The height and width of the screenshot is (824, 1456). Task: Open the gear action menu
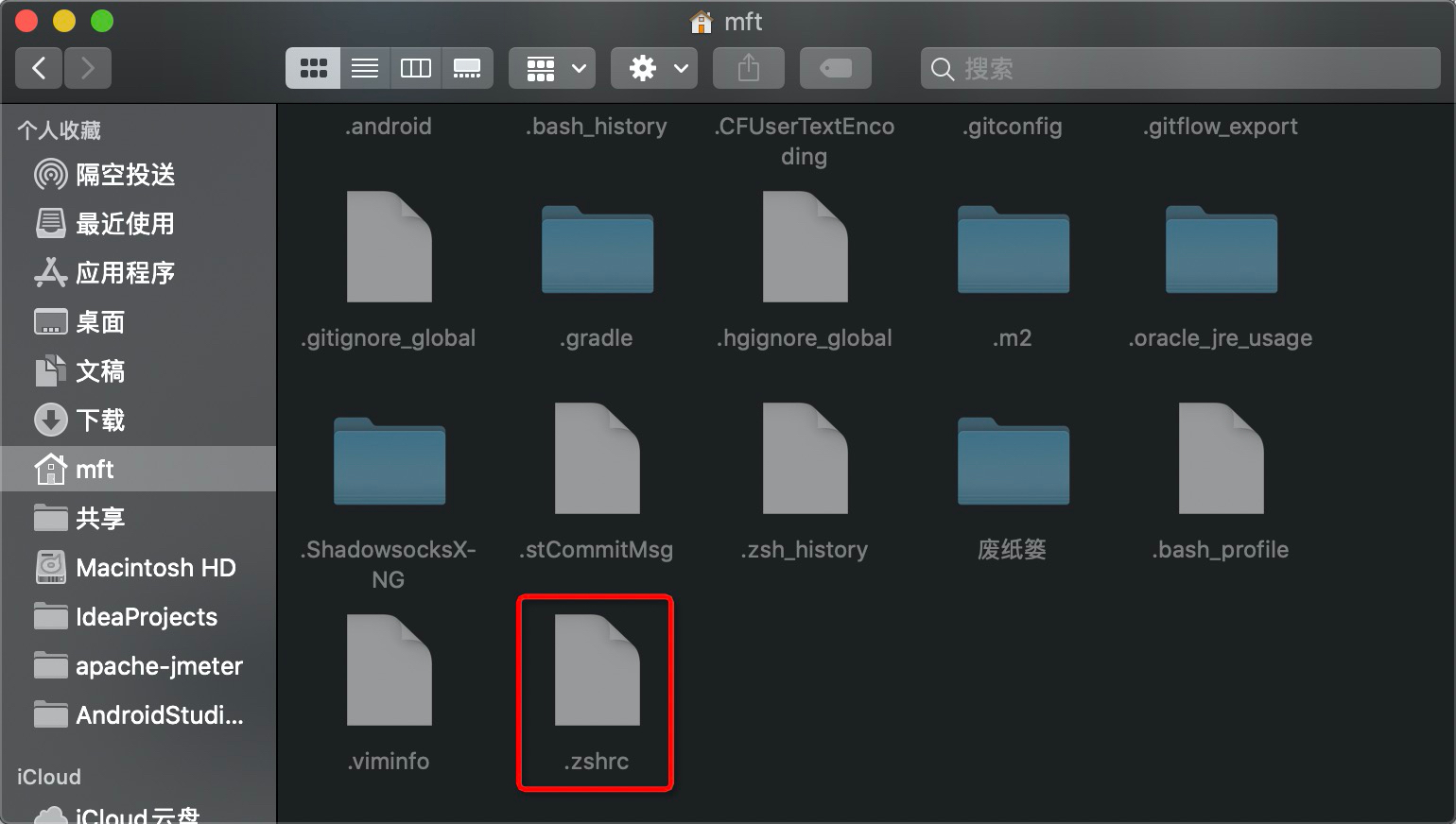coord(654,68)
